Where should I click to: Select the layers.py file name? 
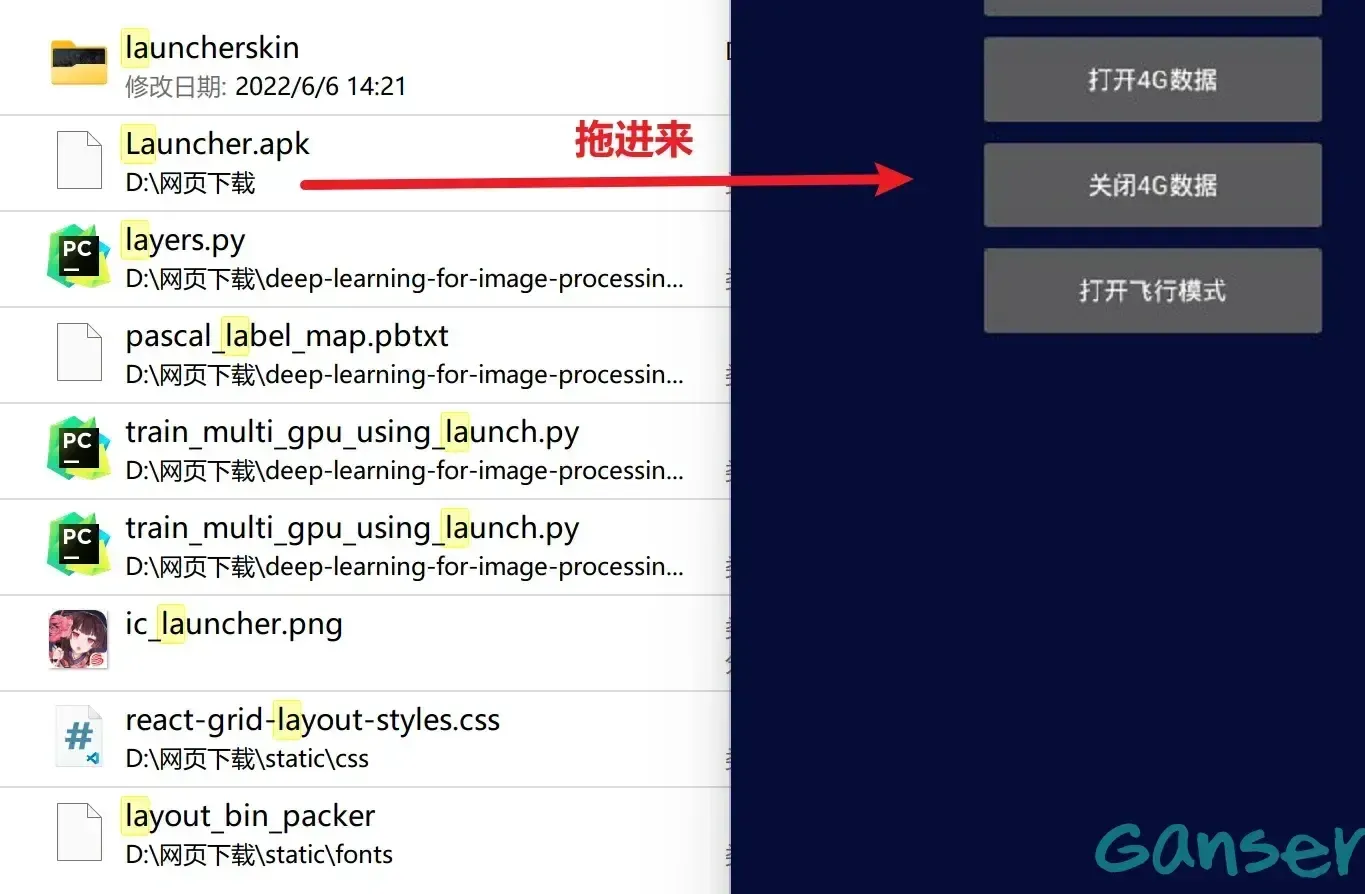185,240
